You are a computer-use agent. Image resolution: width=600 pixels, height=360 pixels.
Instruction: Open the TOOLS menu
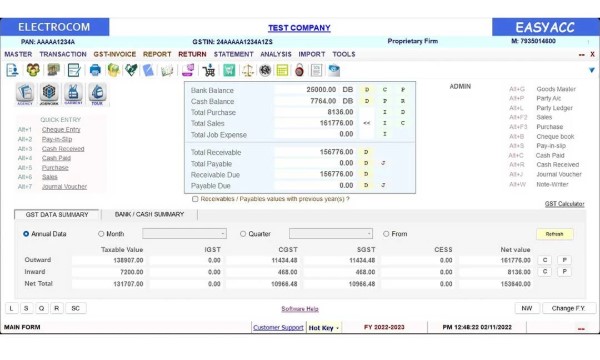point(344,54)
